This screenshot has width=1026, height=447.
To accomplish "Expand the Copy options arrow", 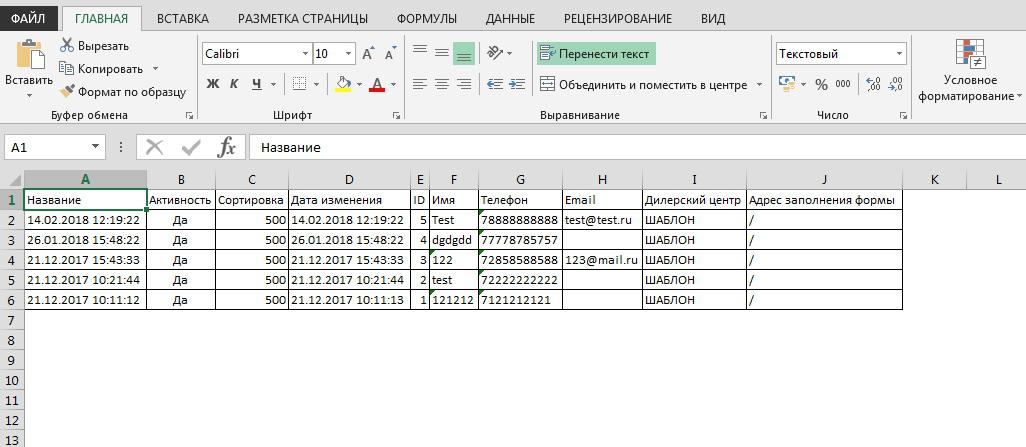I will [155, 69].
